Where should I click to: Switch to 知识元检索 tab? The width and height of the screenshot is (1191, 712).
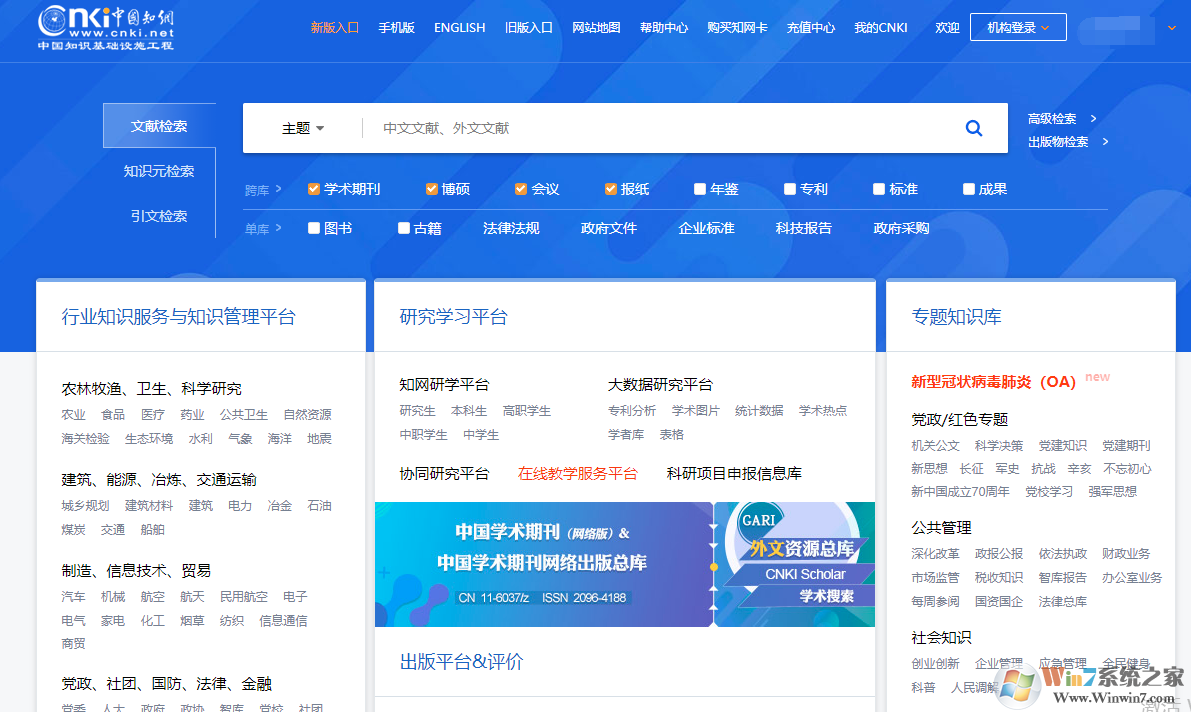pyautogui.click(x=159, y=171)
